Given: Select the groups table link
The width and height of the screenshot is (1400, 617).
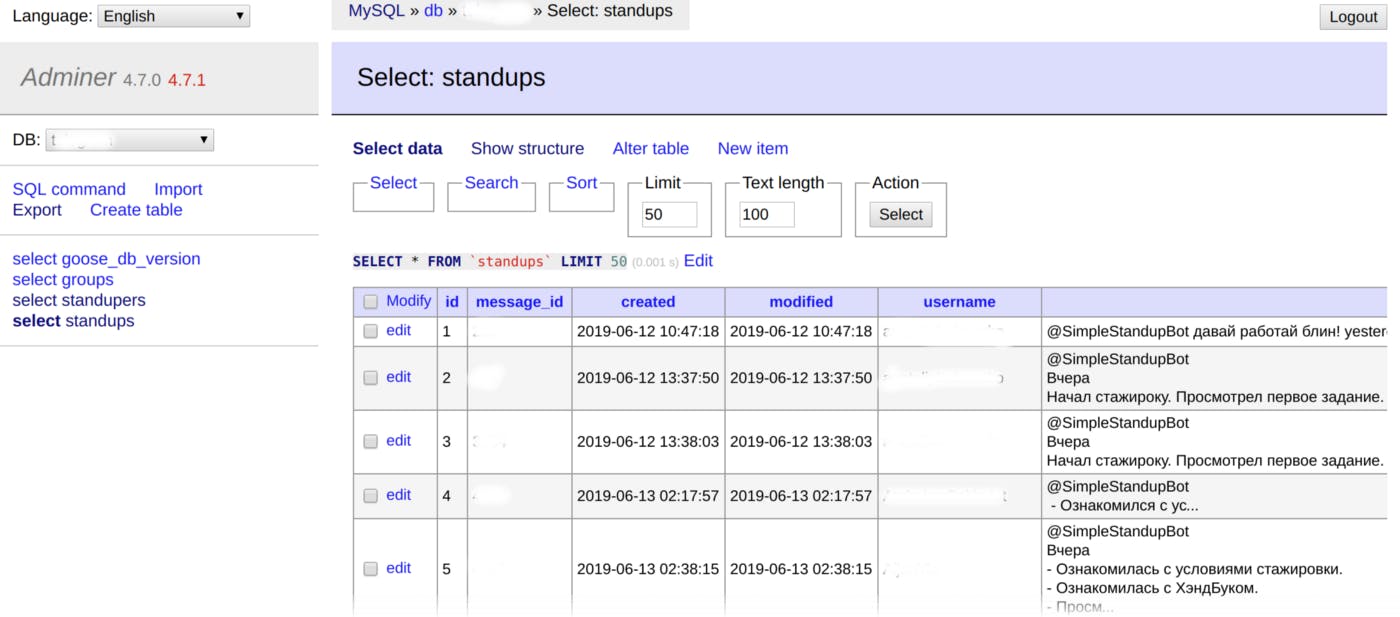Looking at the screenshot, I should (88, 280).
